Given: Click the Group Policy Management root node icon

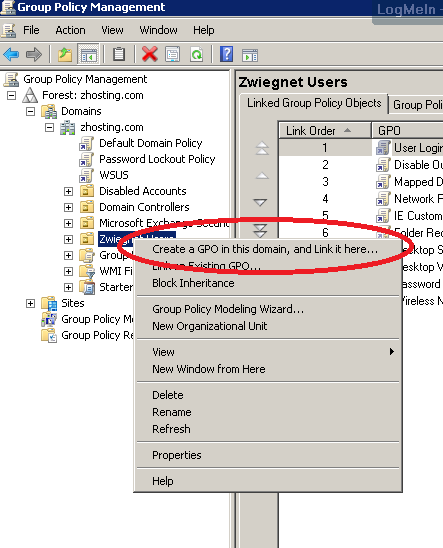Looking at the screenshot, I should coord(11,79).
